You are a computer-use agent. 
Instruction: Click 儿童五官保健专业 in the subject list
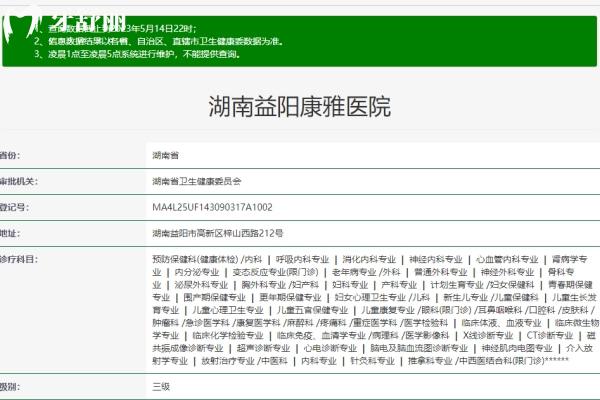[x=312, y=310]
